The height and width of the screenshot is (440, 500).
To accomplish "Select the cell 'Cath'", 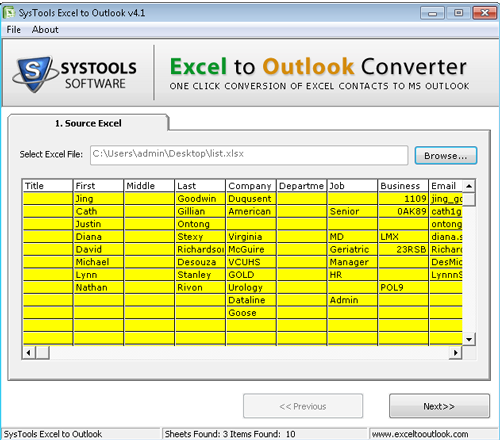I will tap(98, 211).
